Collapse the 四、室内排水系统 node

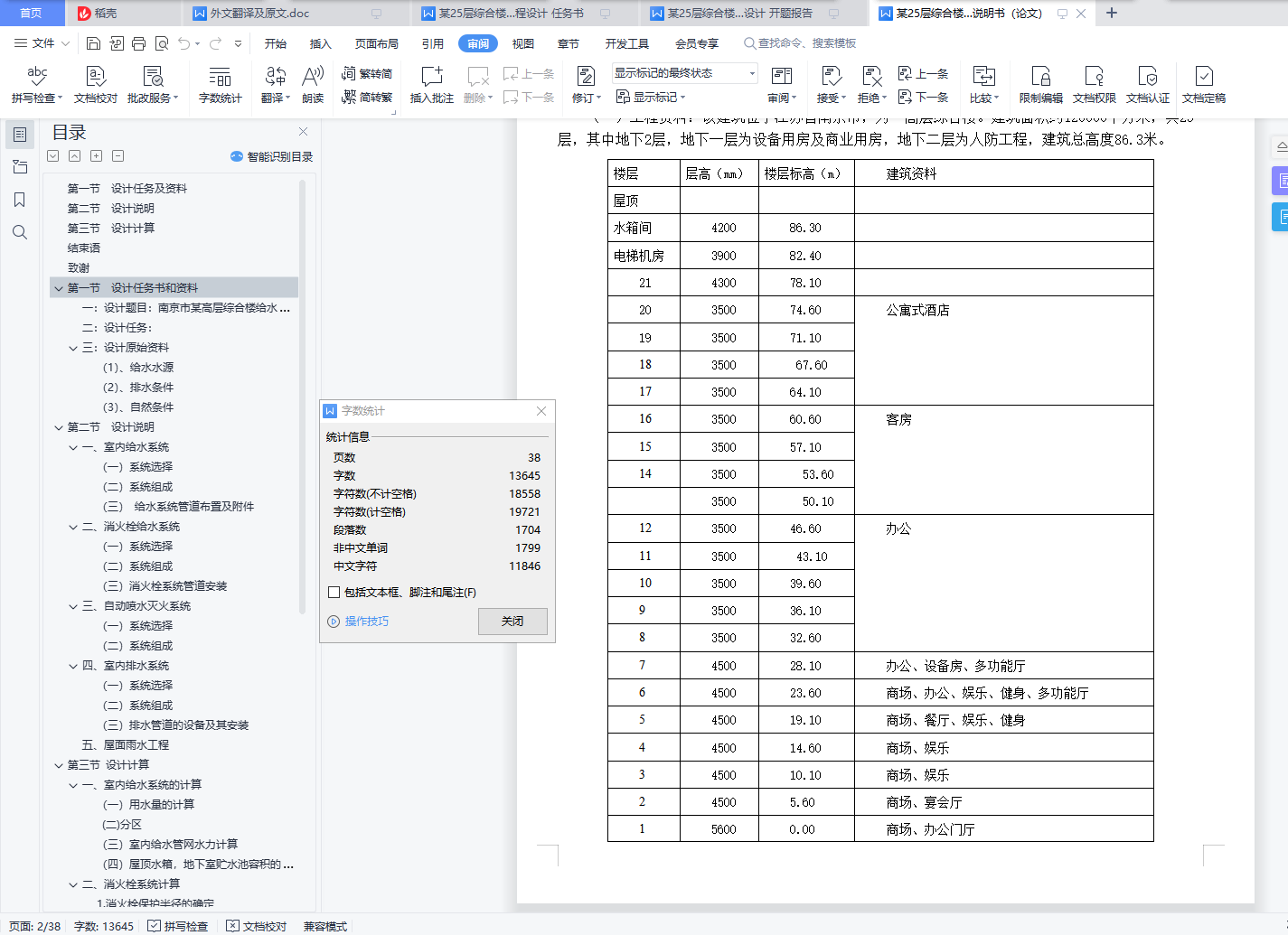(73, 666)
